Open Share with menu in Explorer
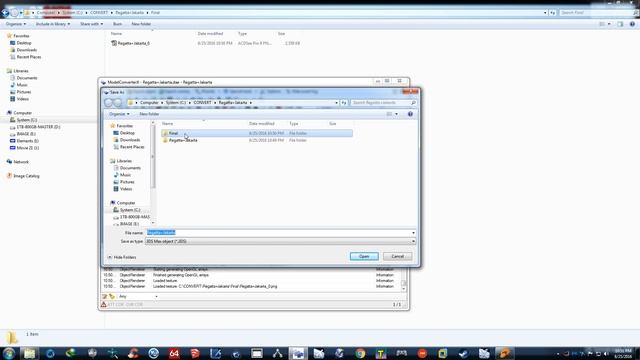The height and width of the screenshot is (360, 640). (x=91, y=24)
